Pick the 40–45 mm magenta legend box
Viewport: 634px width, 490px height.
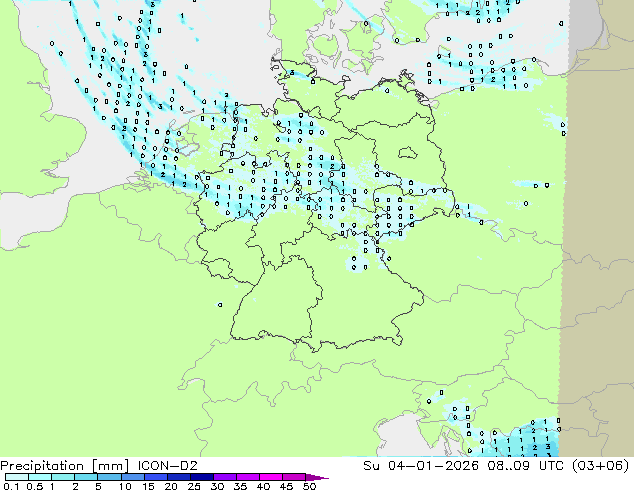point(271,477)
